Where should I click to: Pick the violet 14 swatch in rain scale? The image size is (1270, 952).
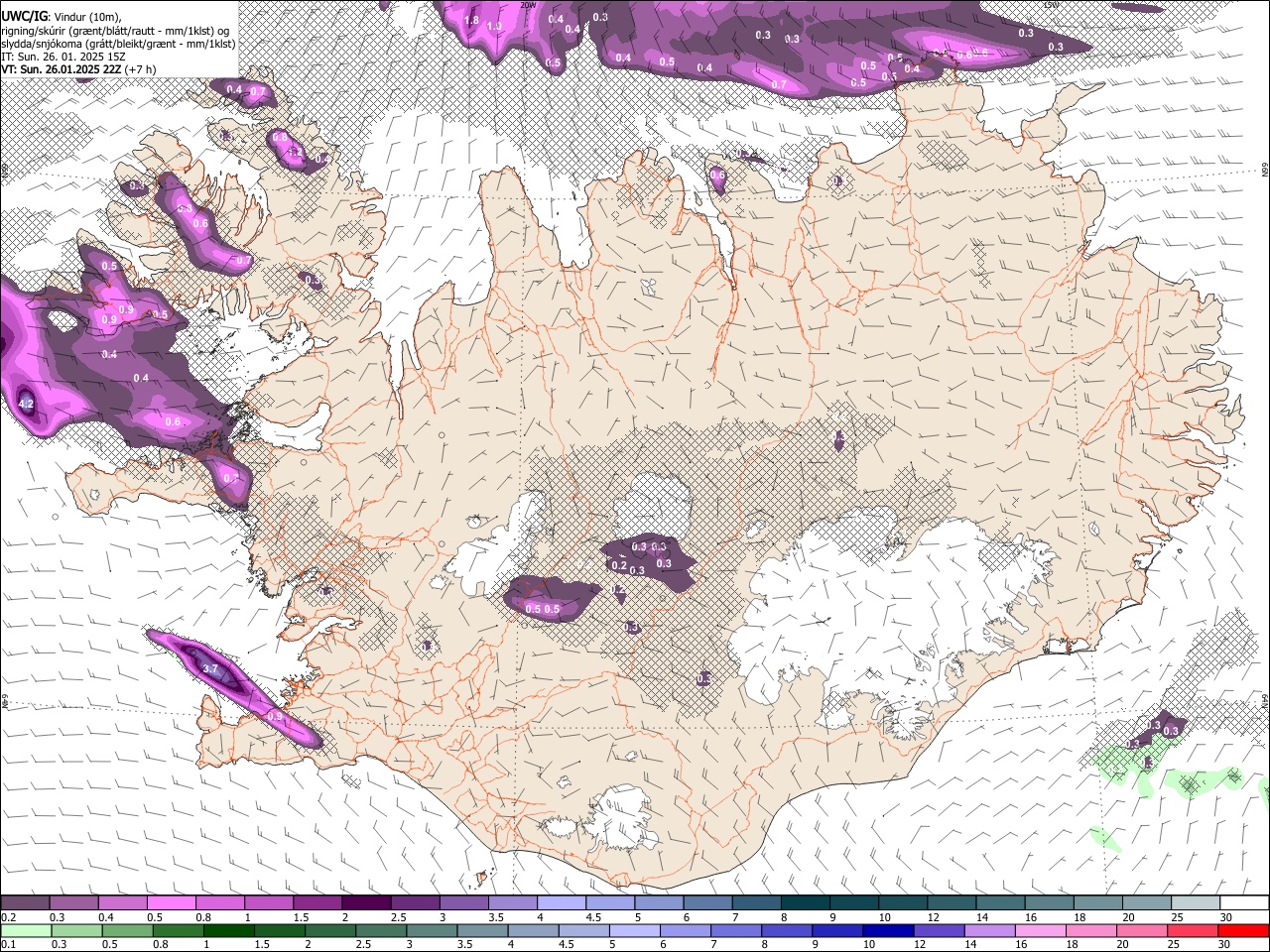pyautogui.click(x=990, y=931)
